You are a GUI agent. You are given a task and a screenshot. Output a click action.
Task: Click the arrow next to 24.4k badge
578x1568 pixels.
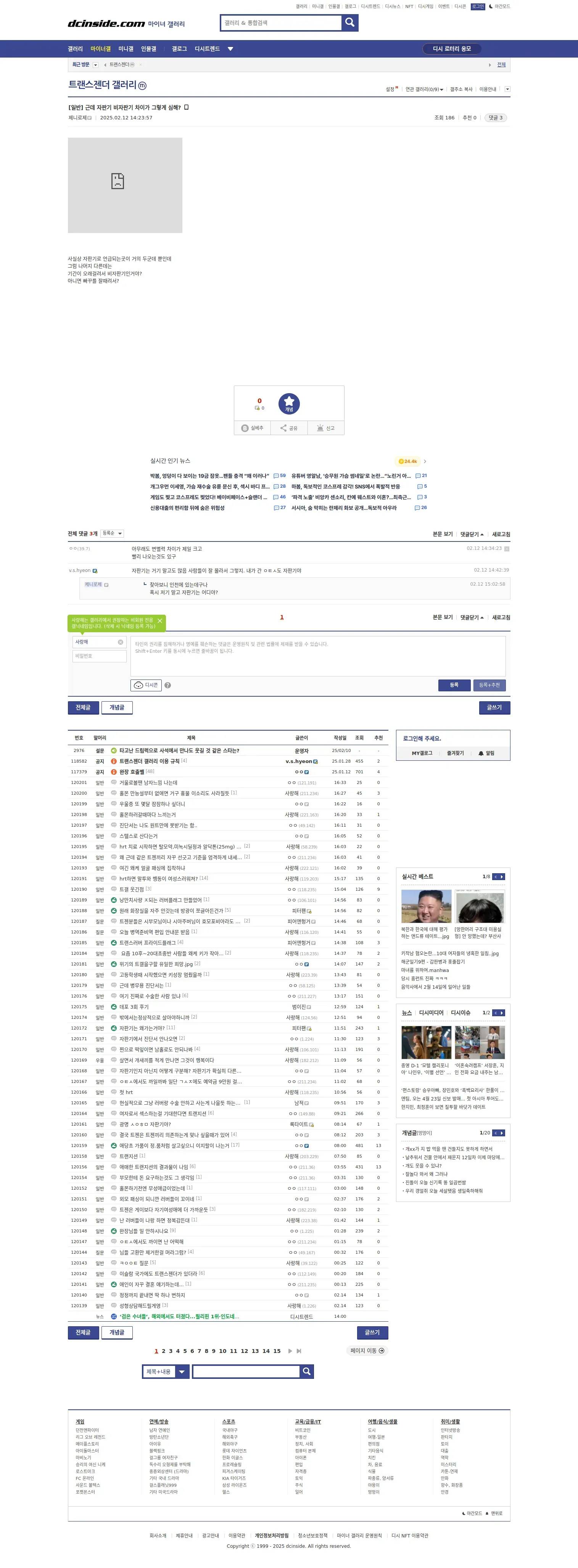pyautogui.click(x=425, y=461)
